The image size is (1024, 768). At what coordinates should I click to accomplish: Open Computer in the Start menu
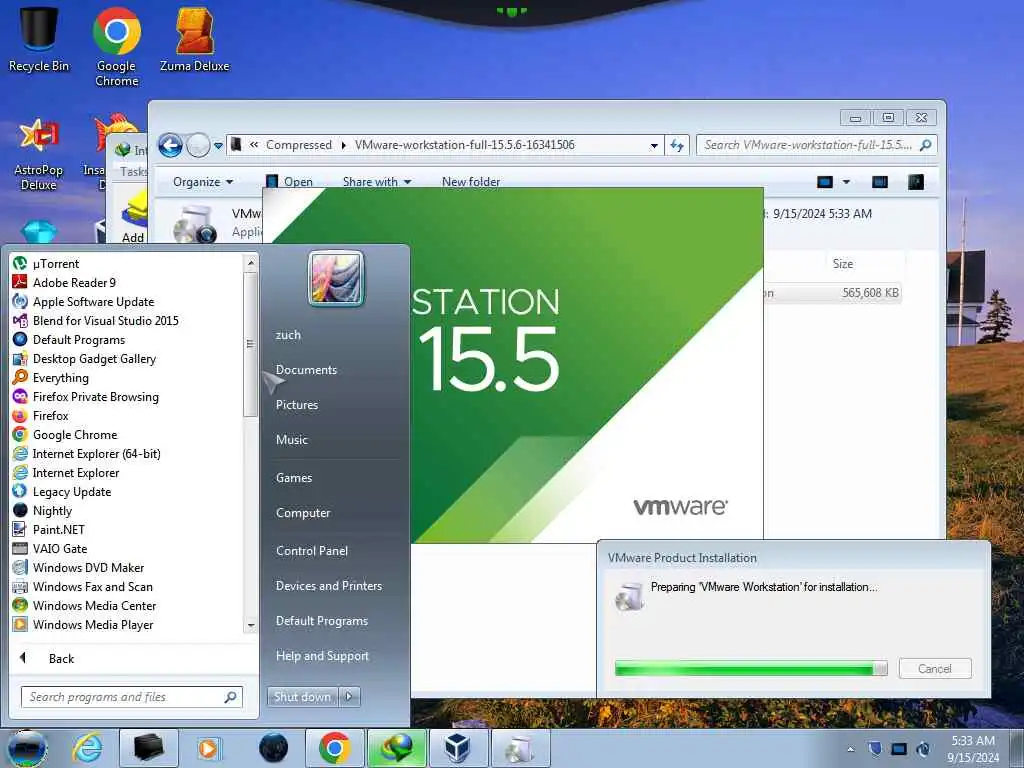tap(303, 513)
